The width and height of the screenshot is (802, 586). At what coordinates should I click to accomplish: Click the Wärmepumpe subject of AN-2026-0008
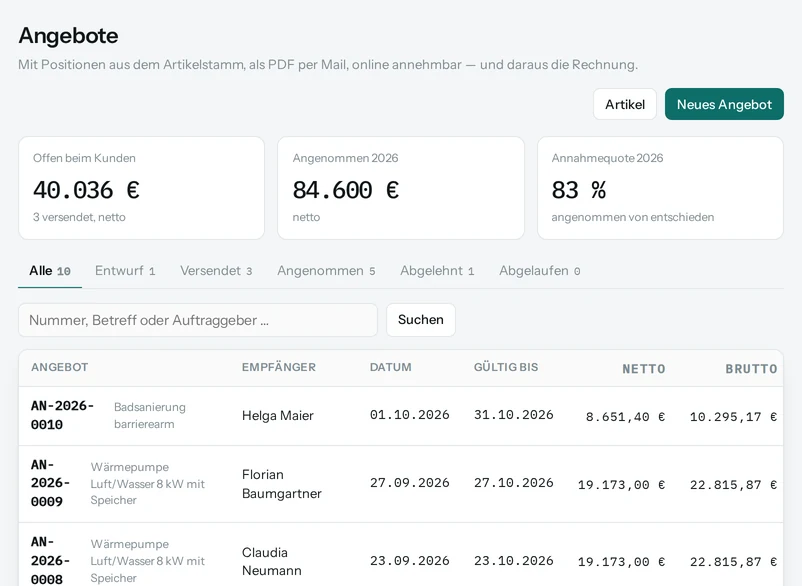[x=147, y=561]
